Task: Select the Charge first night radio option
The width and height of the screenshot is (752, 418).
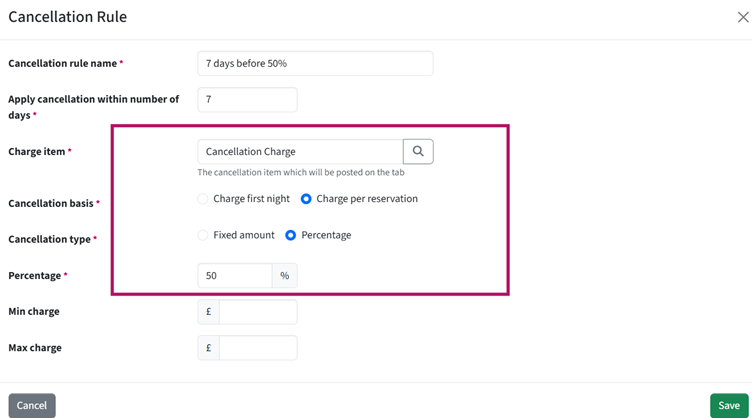Action: click(x=203, y=199)
